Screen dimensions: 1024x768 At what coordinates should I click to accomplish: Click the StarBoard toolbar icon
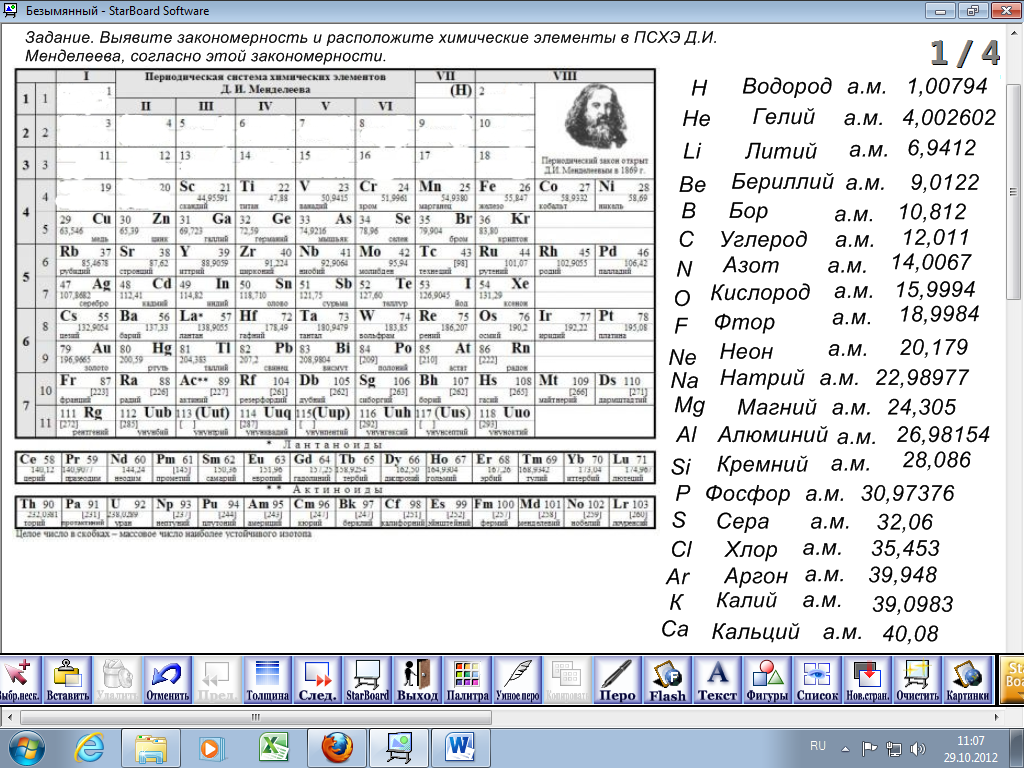368,680
